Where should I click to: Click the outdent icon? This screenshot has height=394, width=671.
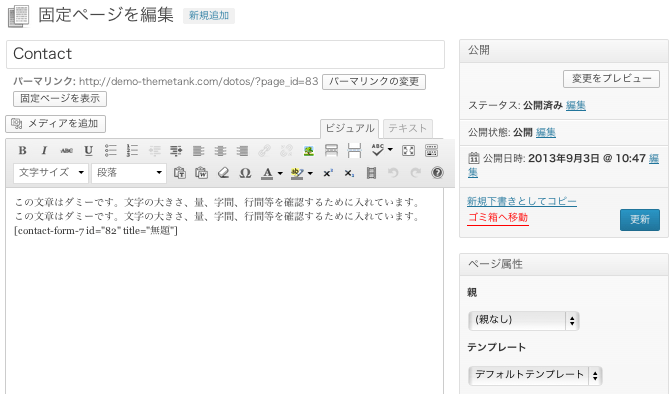pos(154,151)
